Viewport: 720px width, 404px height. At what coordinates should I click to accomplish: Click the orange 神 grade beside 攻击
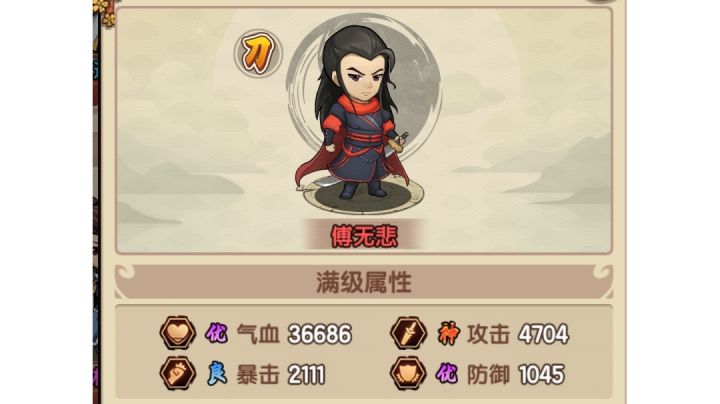coord(448,333)
